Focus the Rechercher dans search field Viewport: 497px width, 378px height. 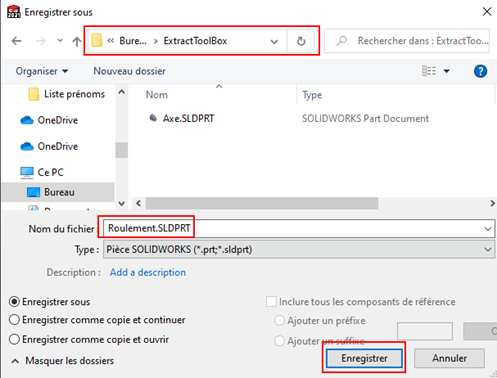click(x=407, y=41)
